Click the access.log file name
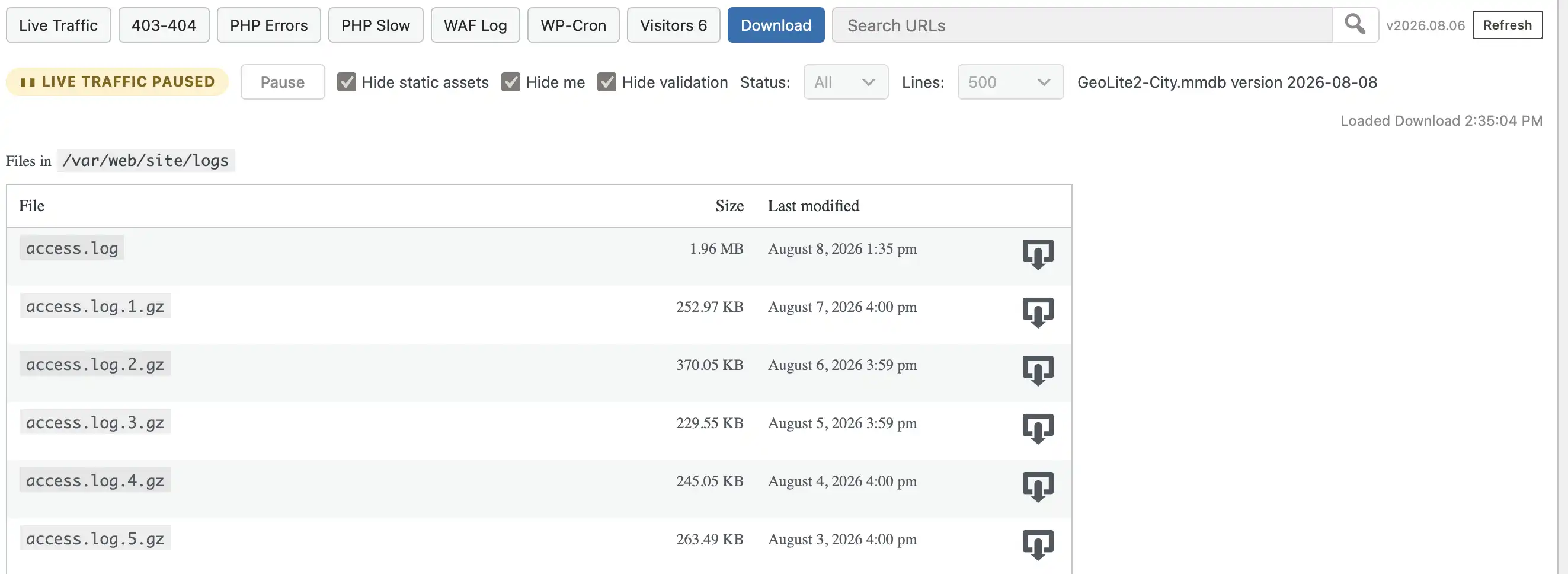Viewport: 1568px width, 574px height. (72, 248)
